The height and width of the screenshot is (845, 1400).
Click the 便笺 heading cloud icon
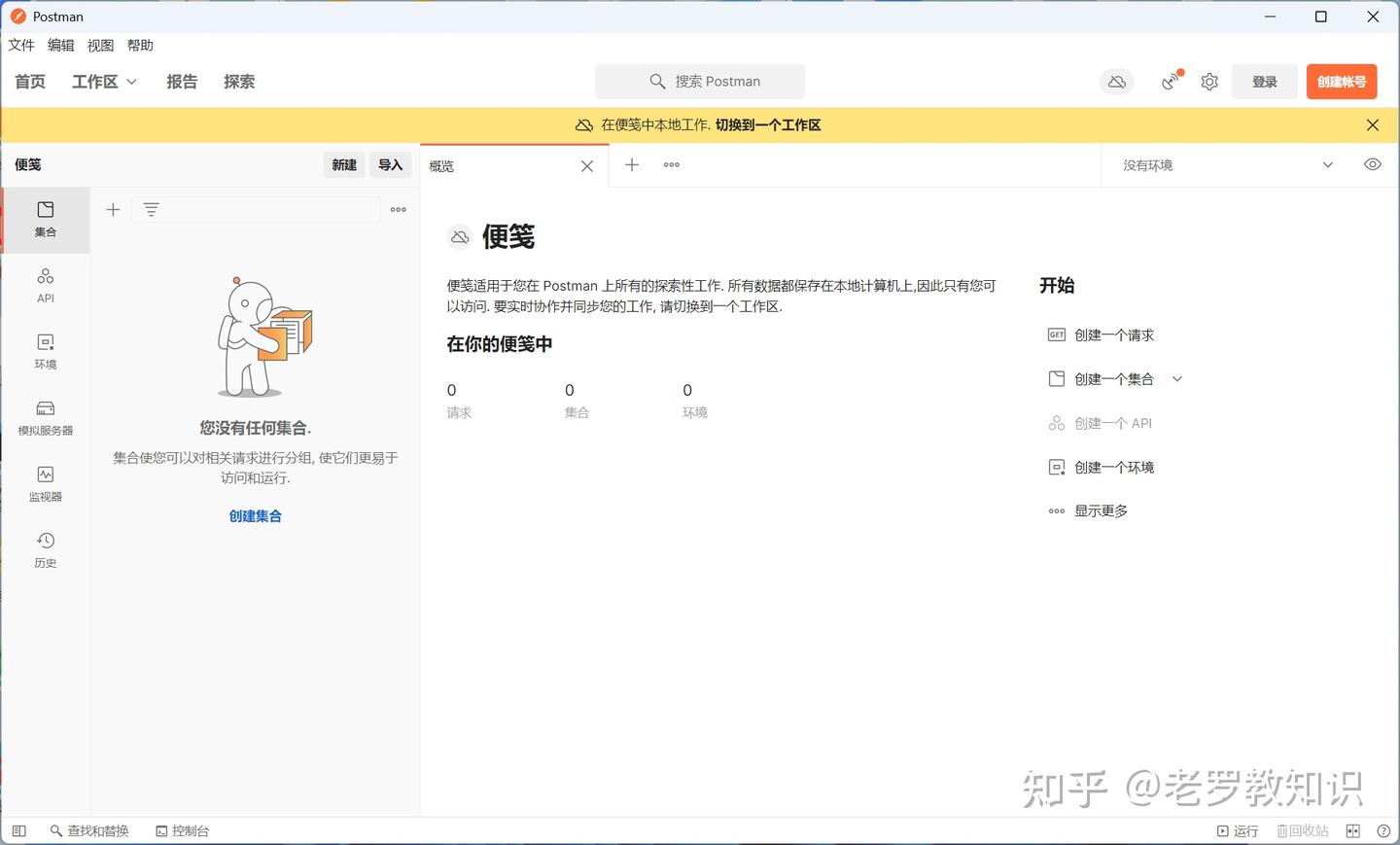coord(460,236)
